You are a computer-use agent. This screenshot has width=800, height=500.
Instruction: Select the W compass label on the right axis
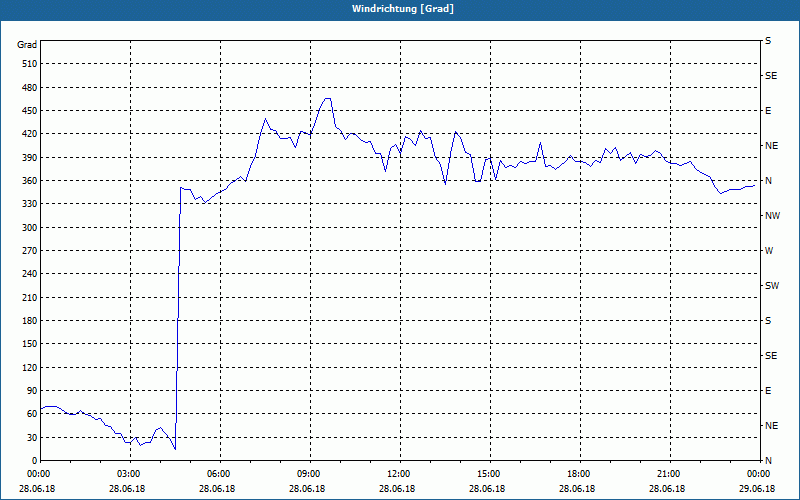coord(769,251)
